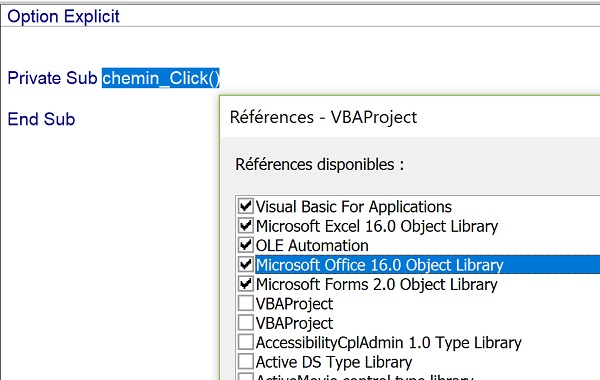
Task: Select Active DS Type Library entry
Action: (334, 362)
